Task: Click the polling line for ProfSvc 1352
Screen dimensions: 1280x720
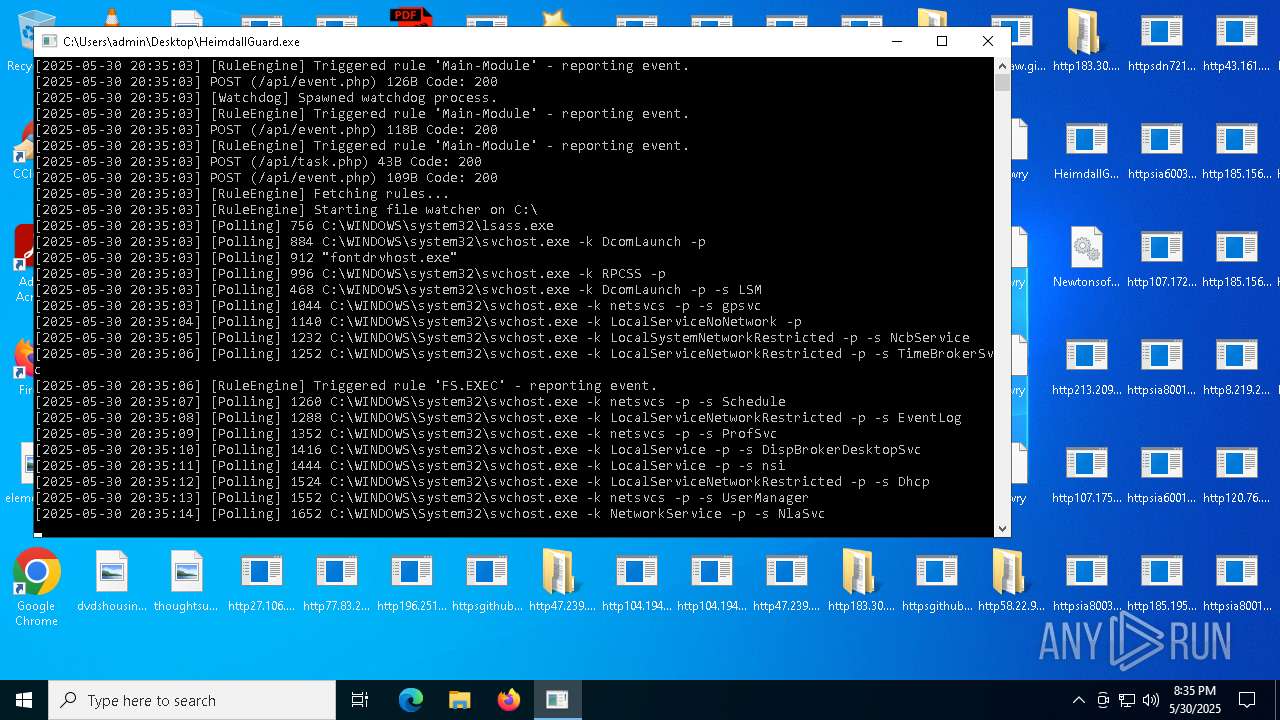Action: coord(406,434)
